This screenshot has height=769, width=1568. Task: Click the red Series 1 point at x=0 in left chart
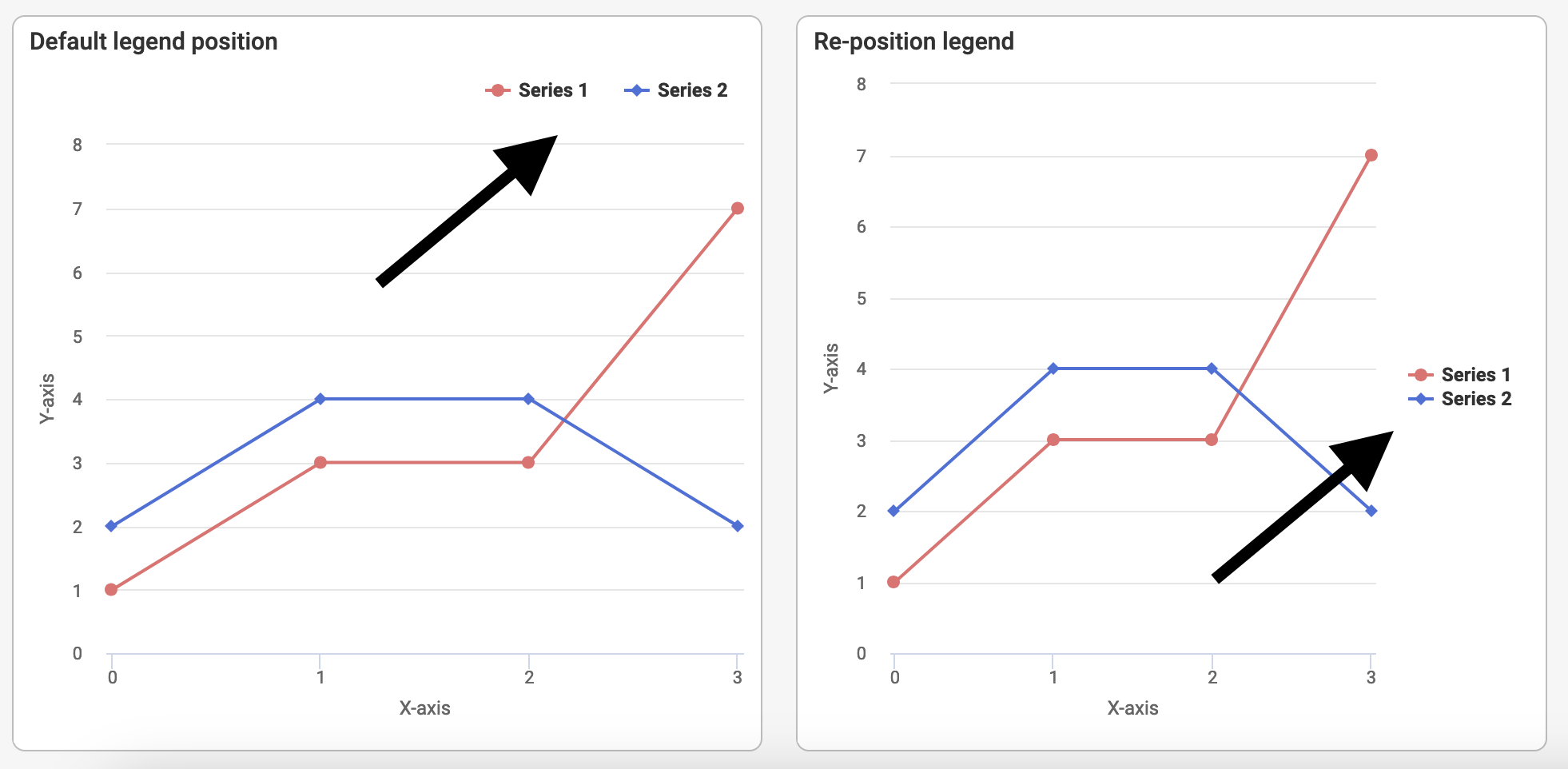[111, 590]
